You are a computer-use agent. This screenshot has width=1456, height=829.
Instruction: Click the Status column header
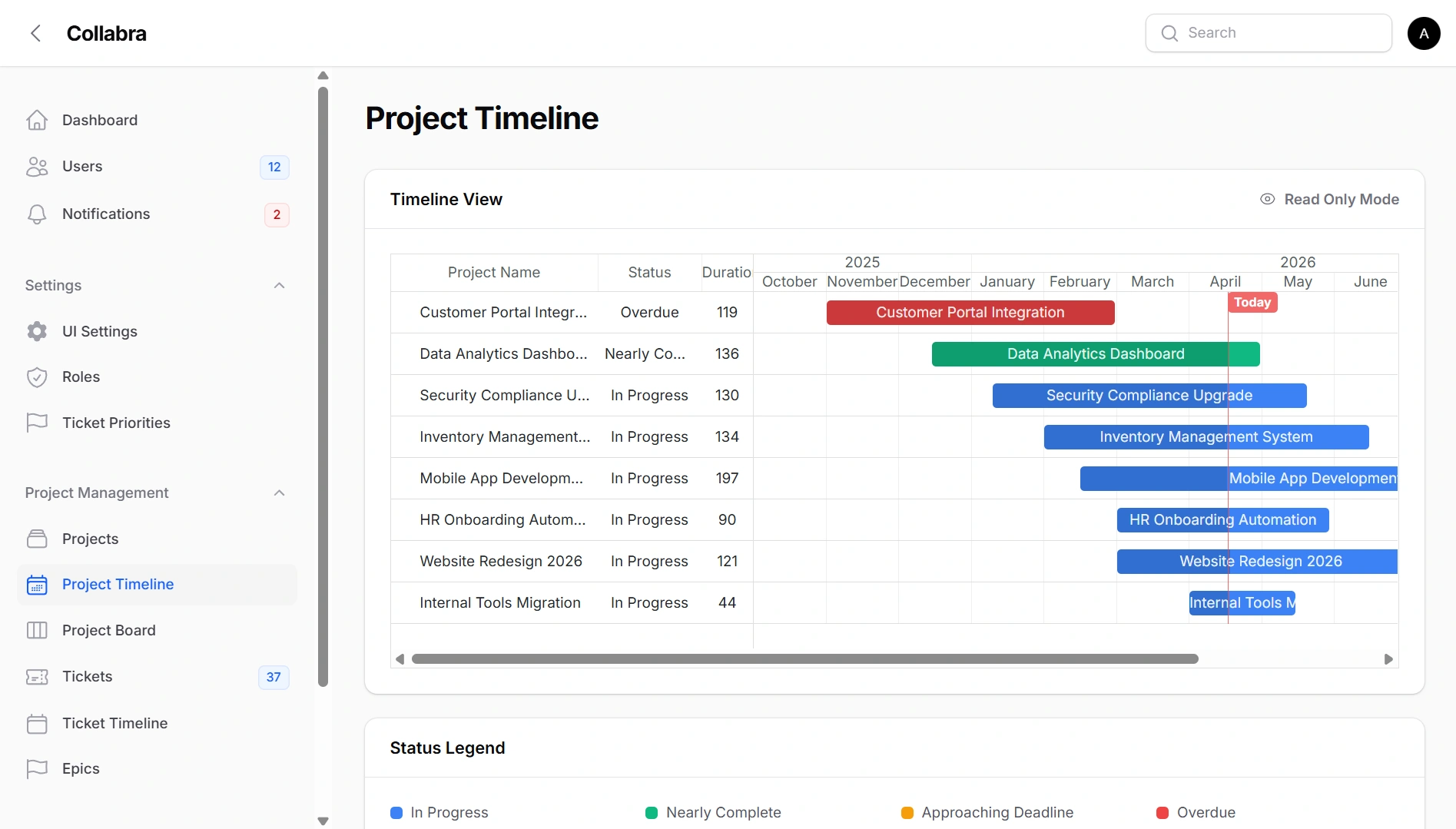(649, 273)
